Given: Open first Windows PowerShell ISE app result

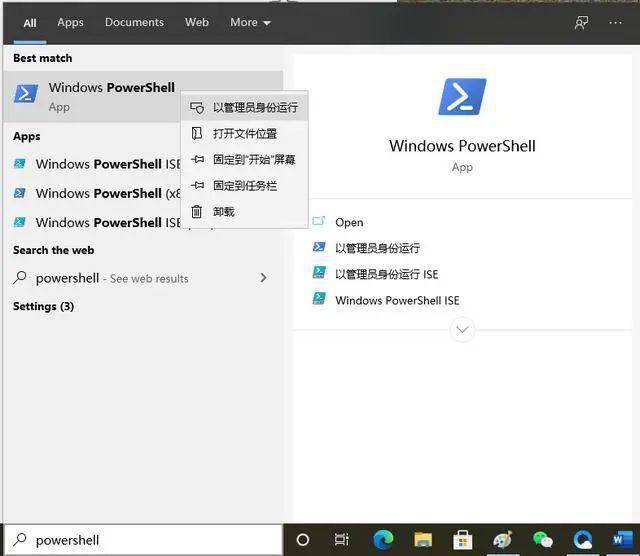Looking at the screenshot, I should [92, 164].
